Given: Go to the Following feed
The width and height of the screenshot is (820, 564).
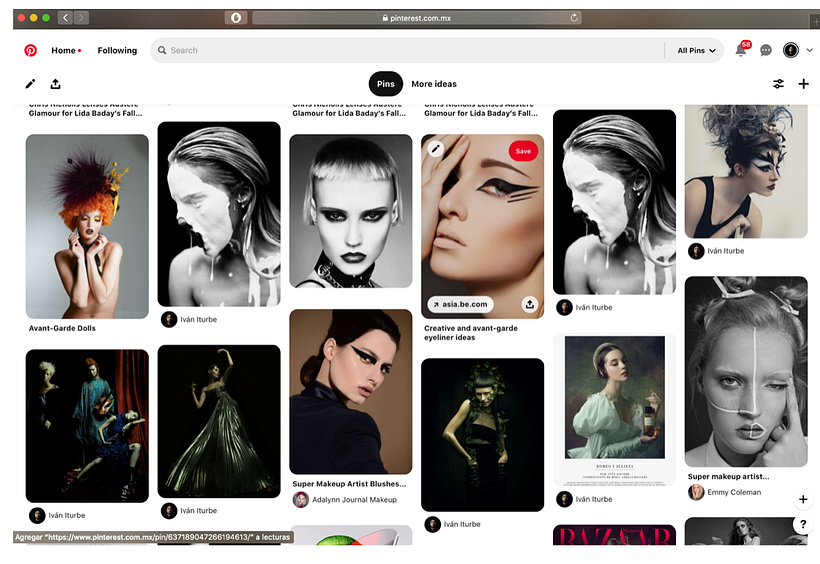Looking at the screenshot, I should tap(117, 50).
